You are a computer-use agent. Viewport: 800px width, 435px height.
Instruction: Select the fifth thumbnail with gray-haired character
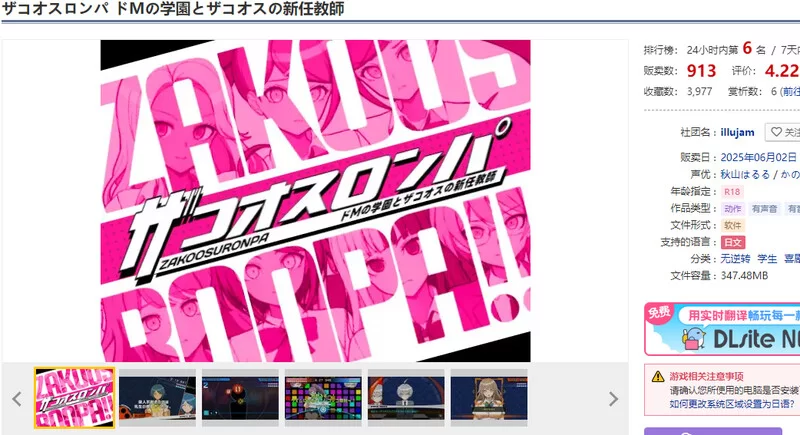(406, 398)
